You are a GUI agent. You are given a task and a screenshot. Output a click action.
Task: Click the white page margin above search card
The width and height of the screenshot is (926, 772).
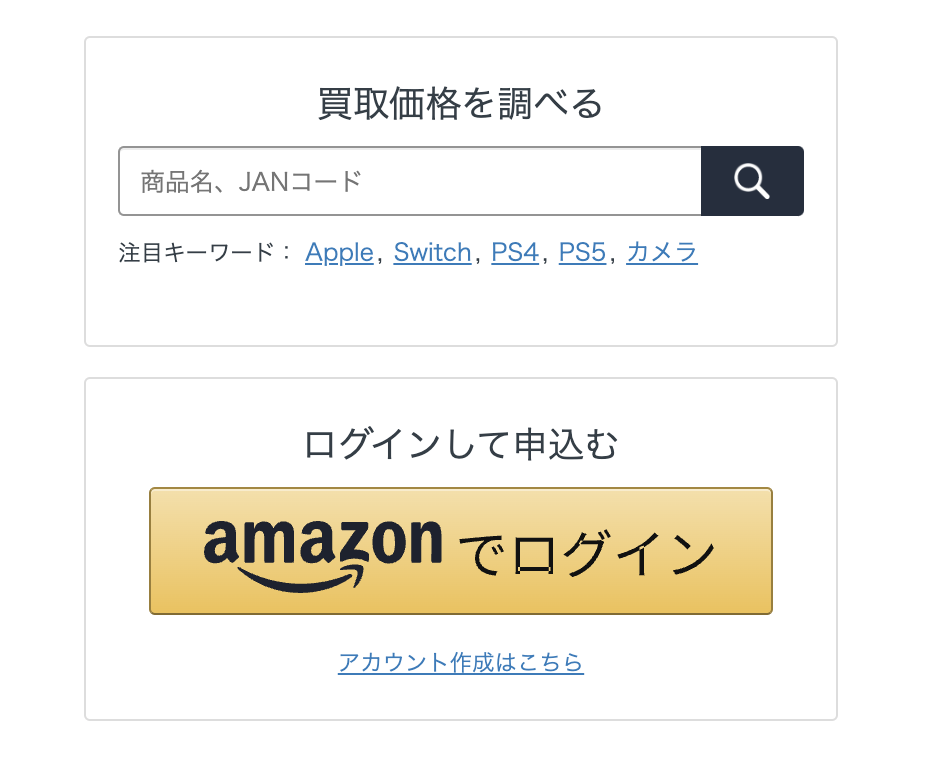click(x=460, y=18)
